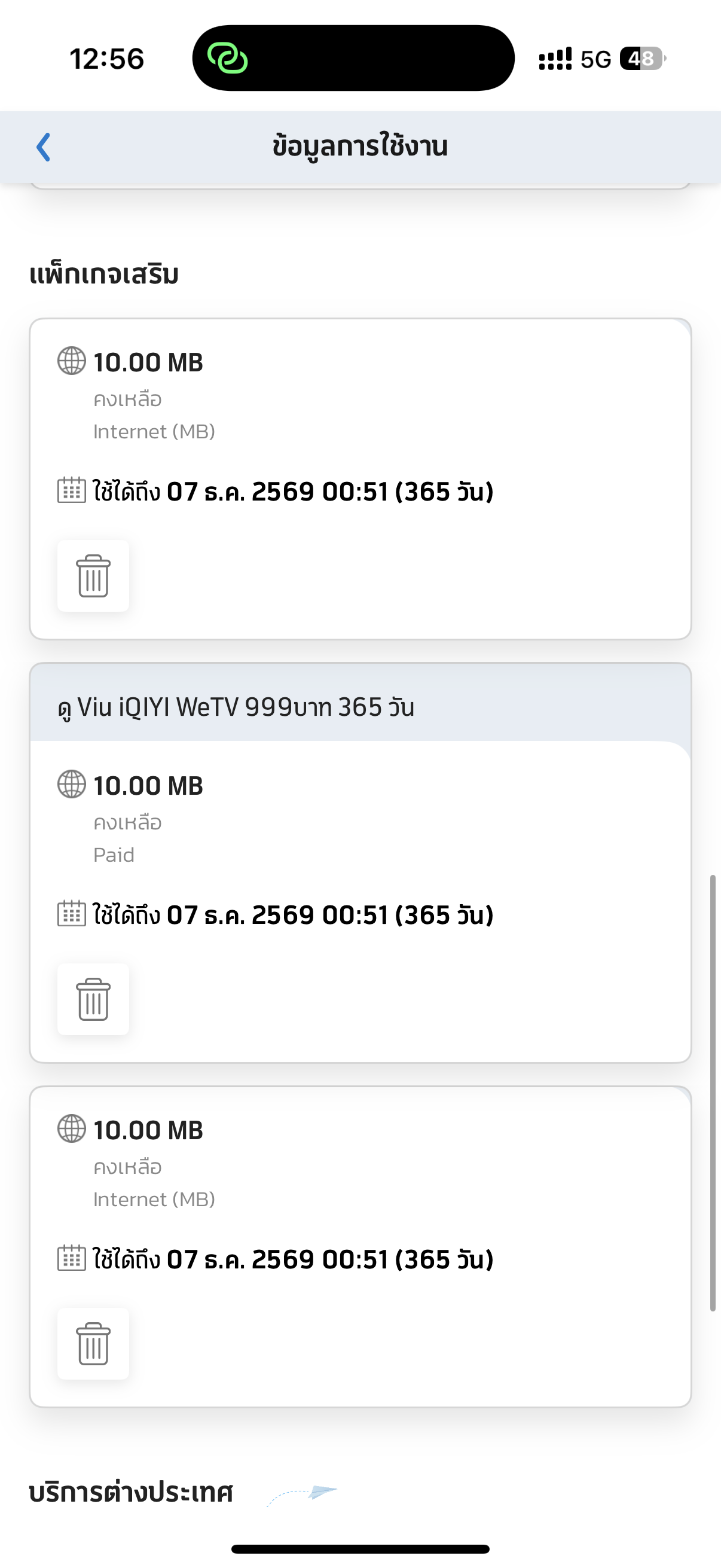721x1568 pixels.
Task: Tap the แพ็กเกจเสริม section heading
Action: click(104, 274)
